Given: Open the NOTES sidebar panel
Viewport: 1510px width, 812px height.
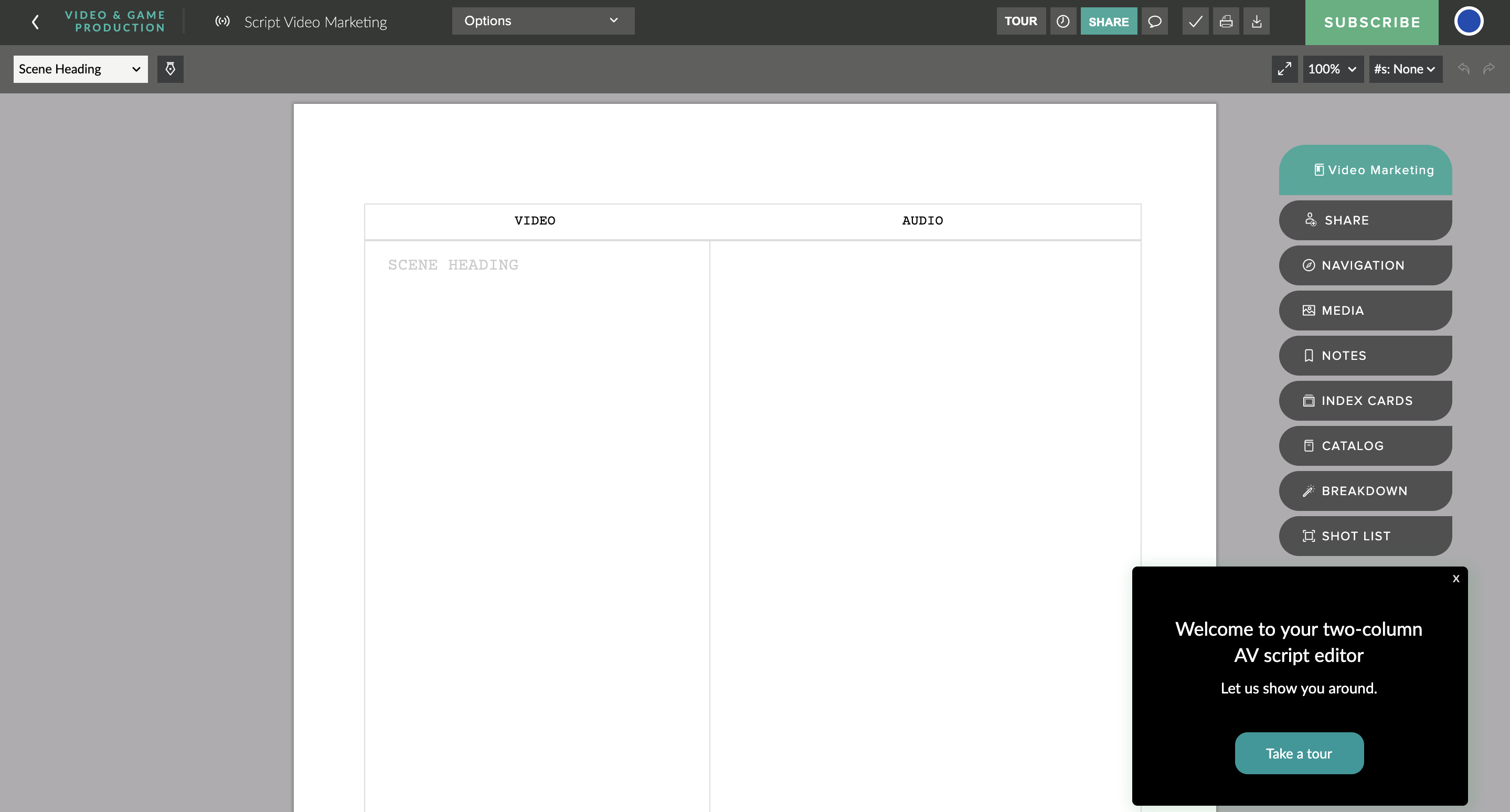Looking at the screenshot, I should (1365, 356).
